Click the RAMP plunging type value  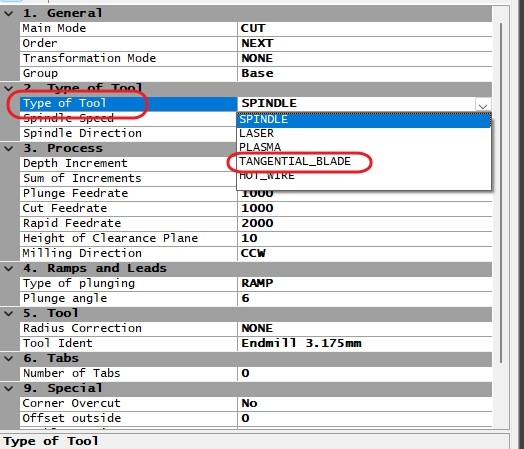click(x=257, y=284)
